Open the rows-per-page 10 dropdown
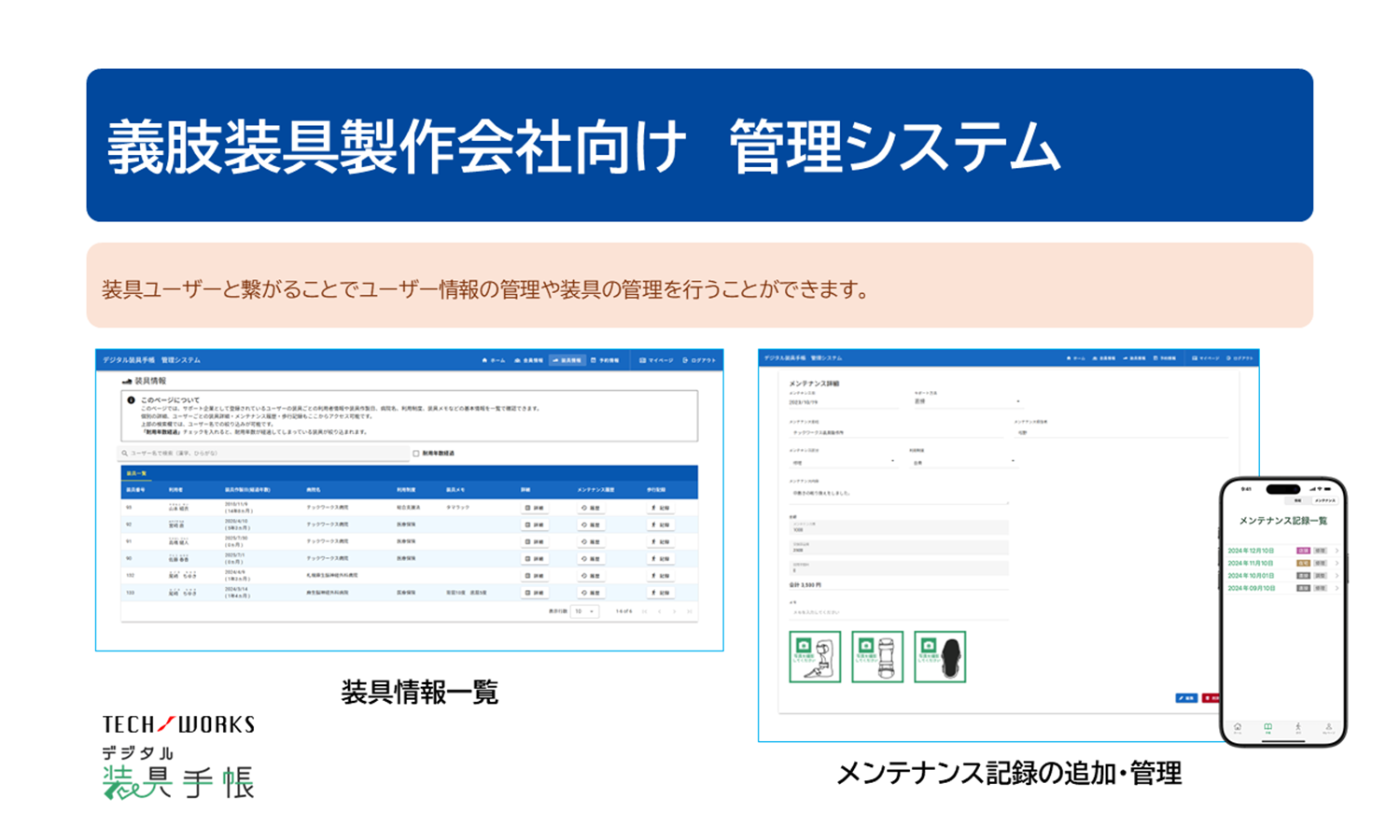Image resolution: width=1400 pixels, height=840 pixels. (584, 611)
